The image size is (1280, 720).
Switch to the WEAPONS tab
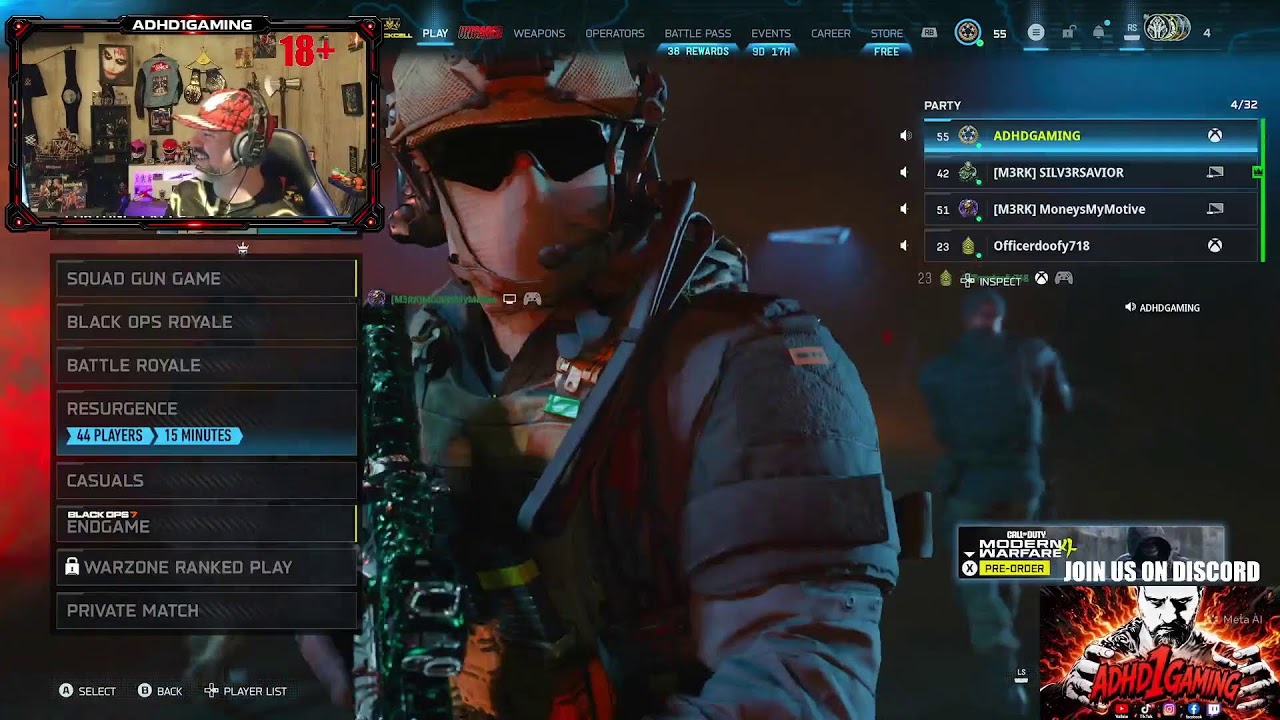539,33
